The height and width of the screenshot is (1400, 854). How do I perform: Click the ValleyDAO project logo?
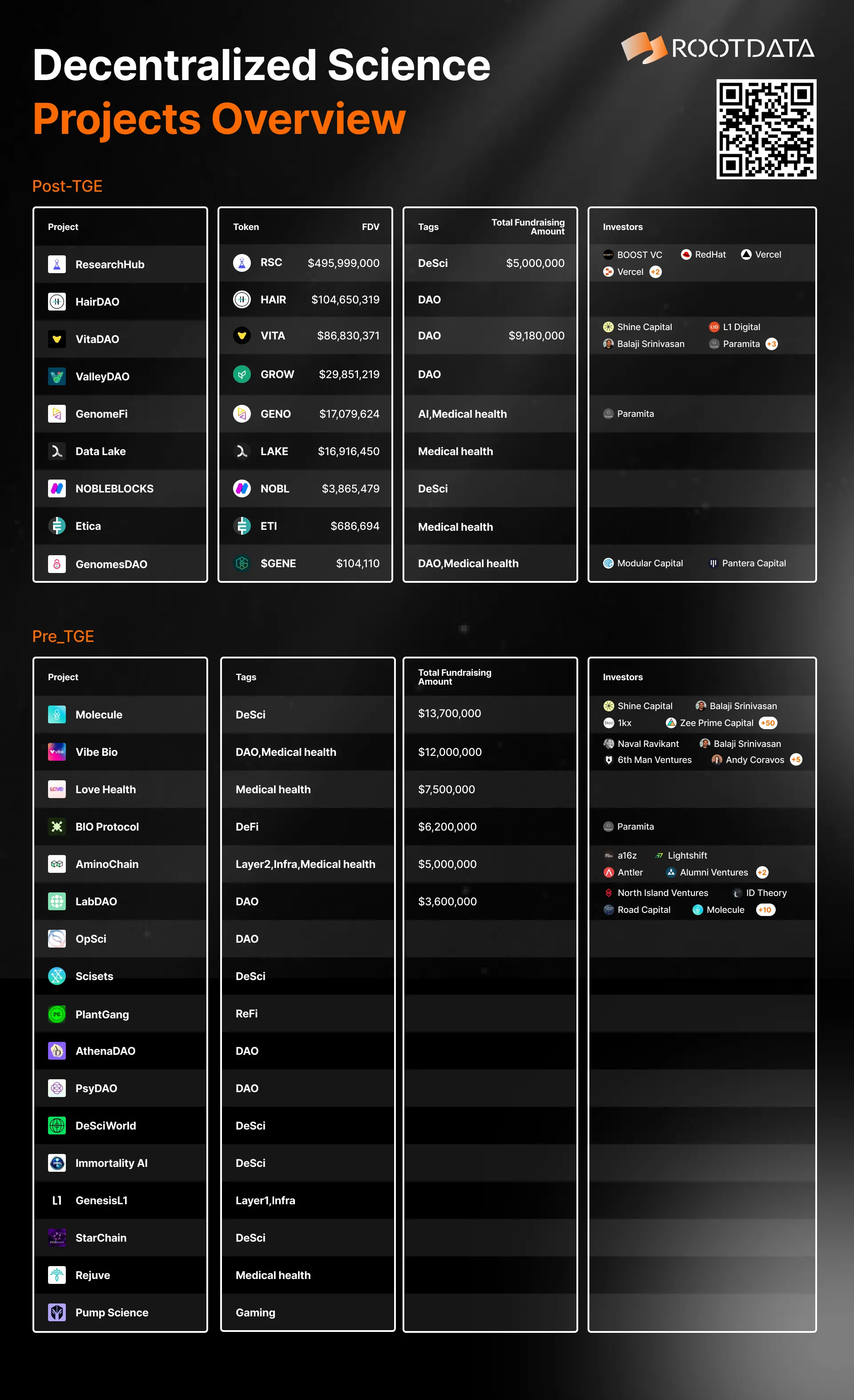pyautogui.click(x=57, y=376)
